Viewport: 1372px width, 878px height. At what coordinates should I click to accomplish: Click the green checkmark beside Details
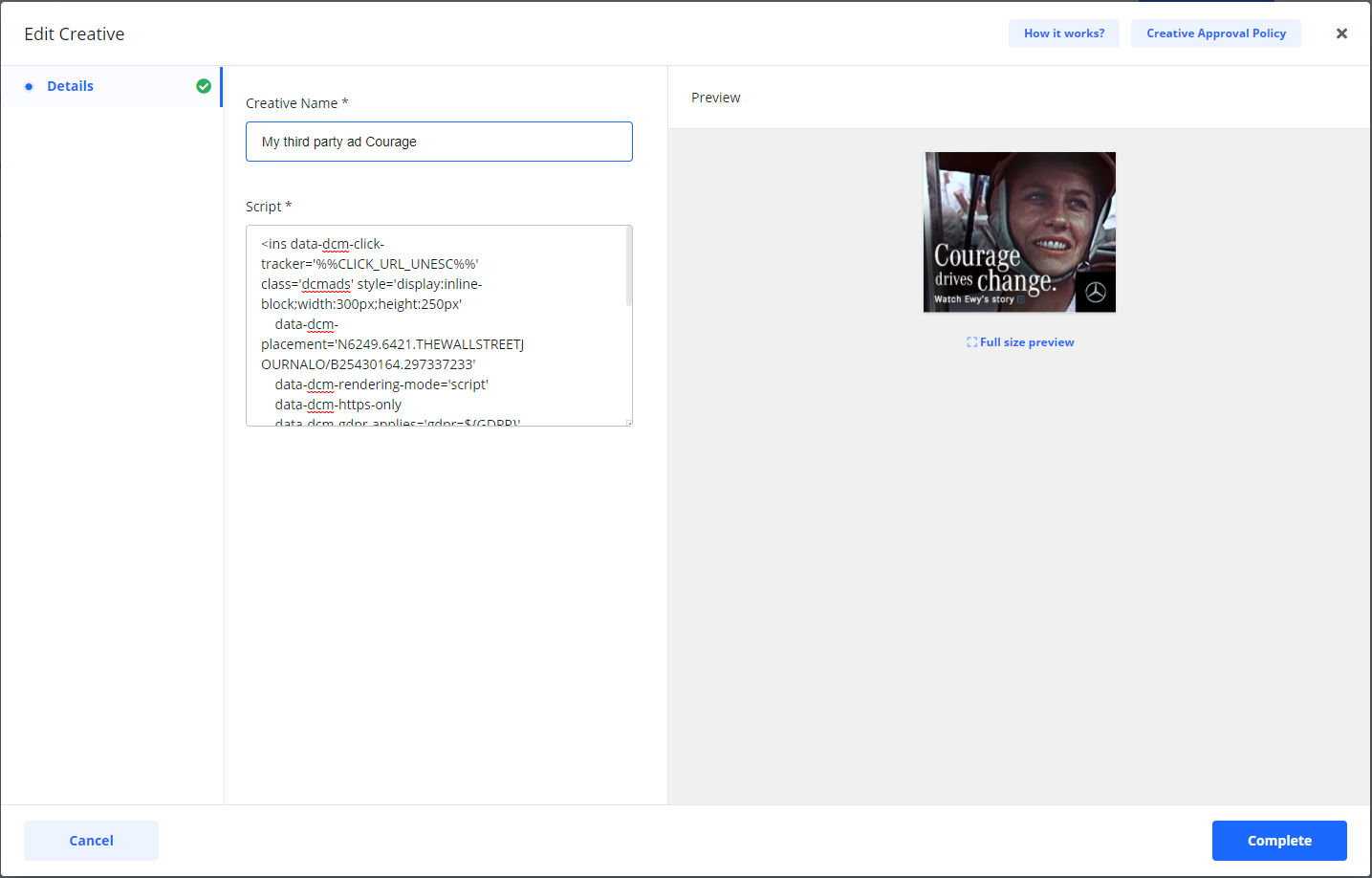(x=204, y=86)
